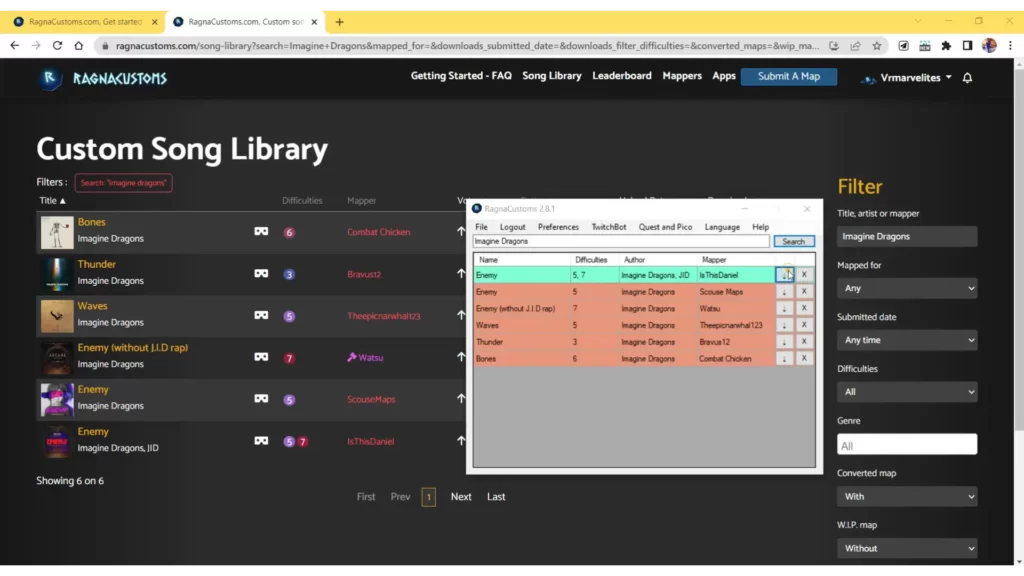This screenshot has width=1024, height=576.
Task: Open the Chrome profile avatar
Action: click(989, 46)
